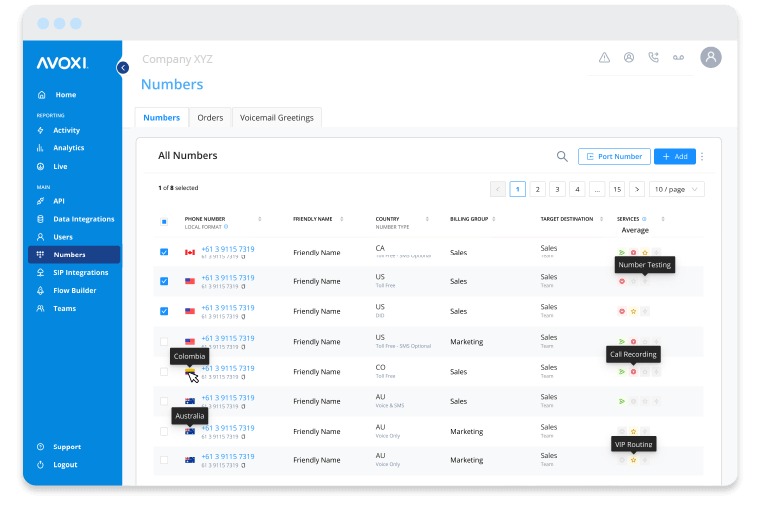This screenshot has width=761, height=510.
Task: Click the account circle icon in the header
Action: coord(629,58)
